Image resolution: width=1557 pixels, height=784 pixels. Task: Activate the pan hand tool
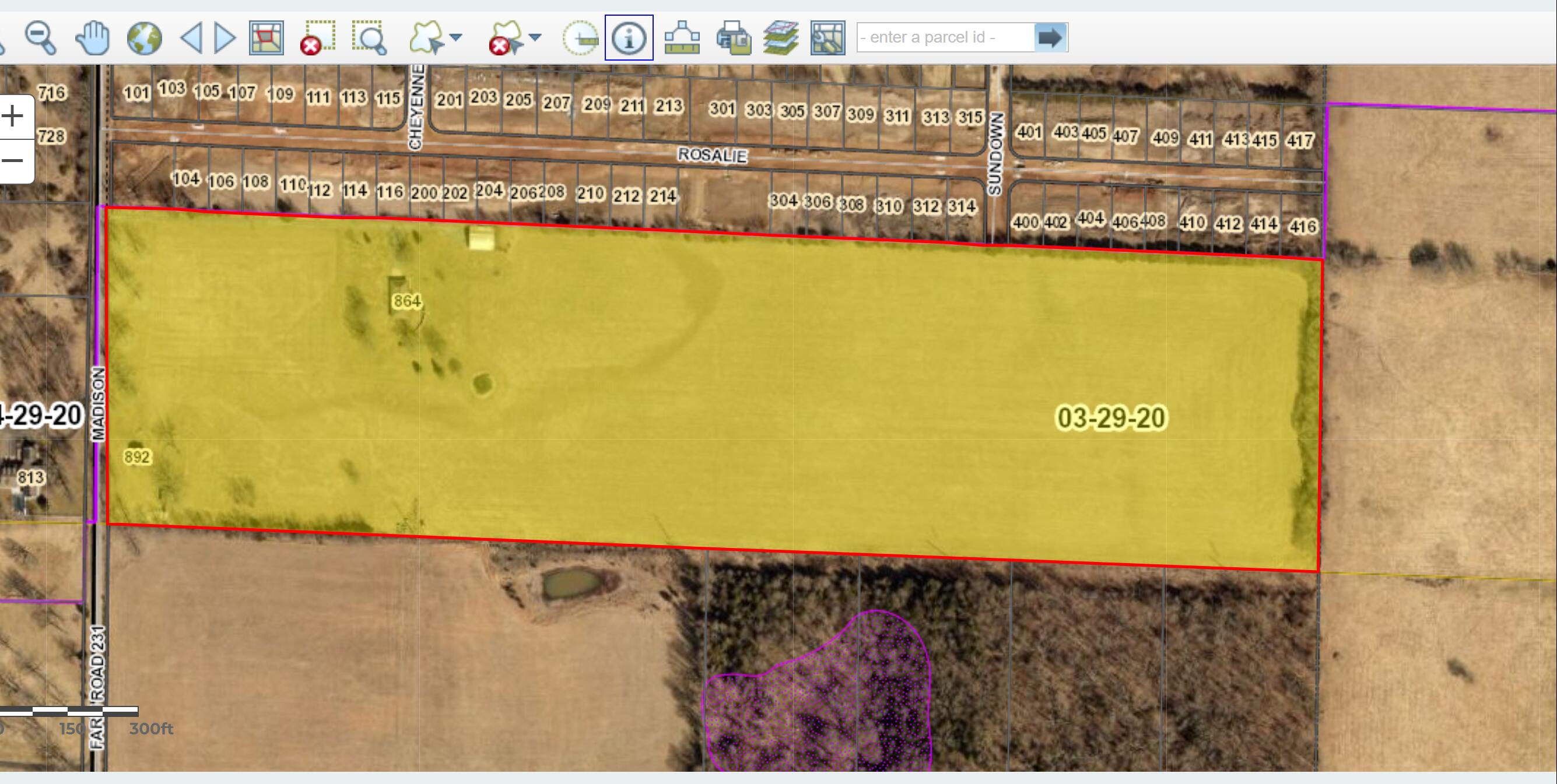93,38
